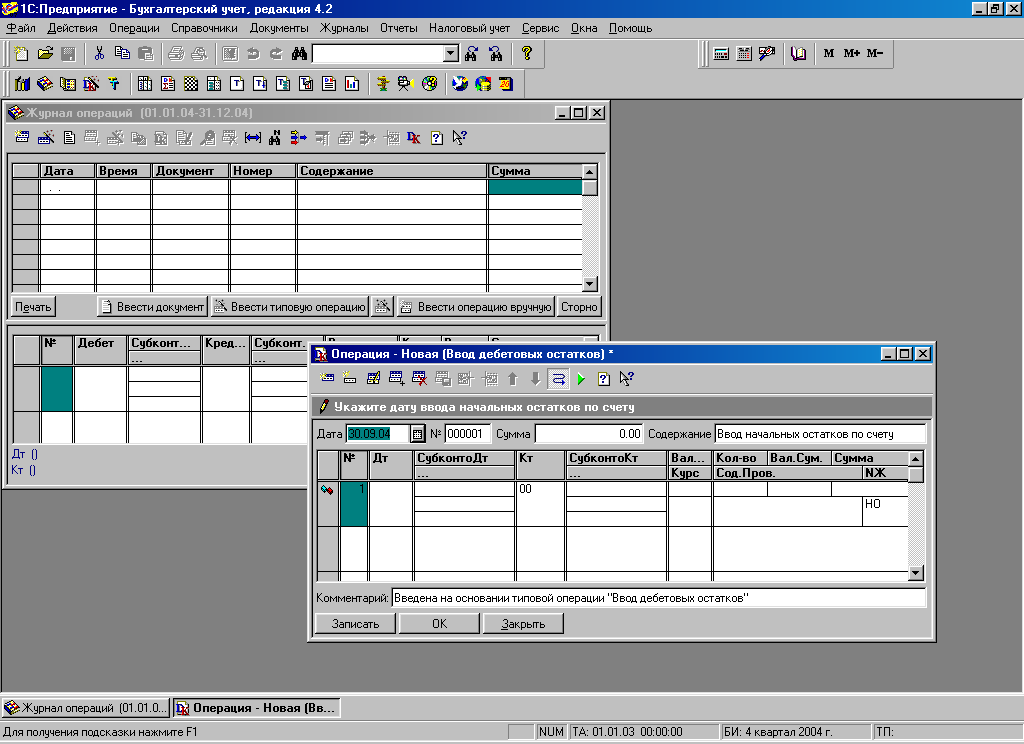Viewport: 1024px width, 744px height.
Task: Click the Комментарий text field
Action: coord(658,598)
